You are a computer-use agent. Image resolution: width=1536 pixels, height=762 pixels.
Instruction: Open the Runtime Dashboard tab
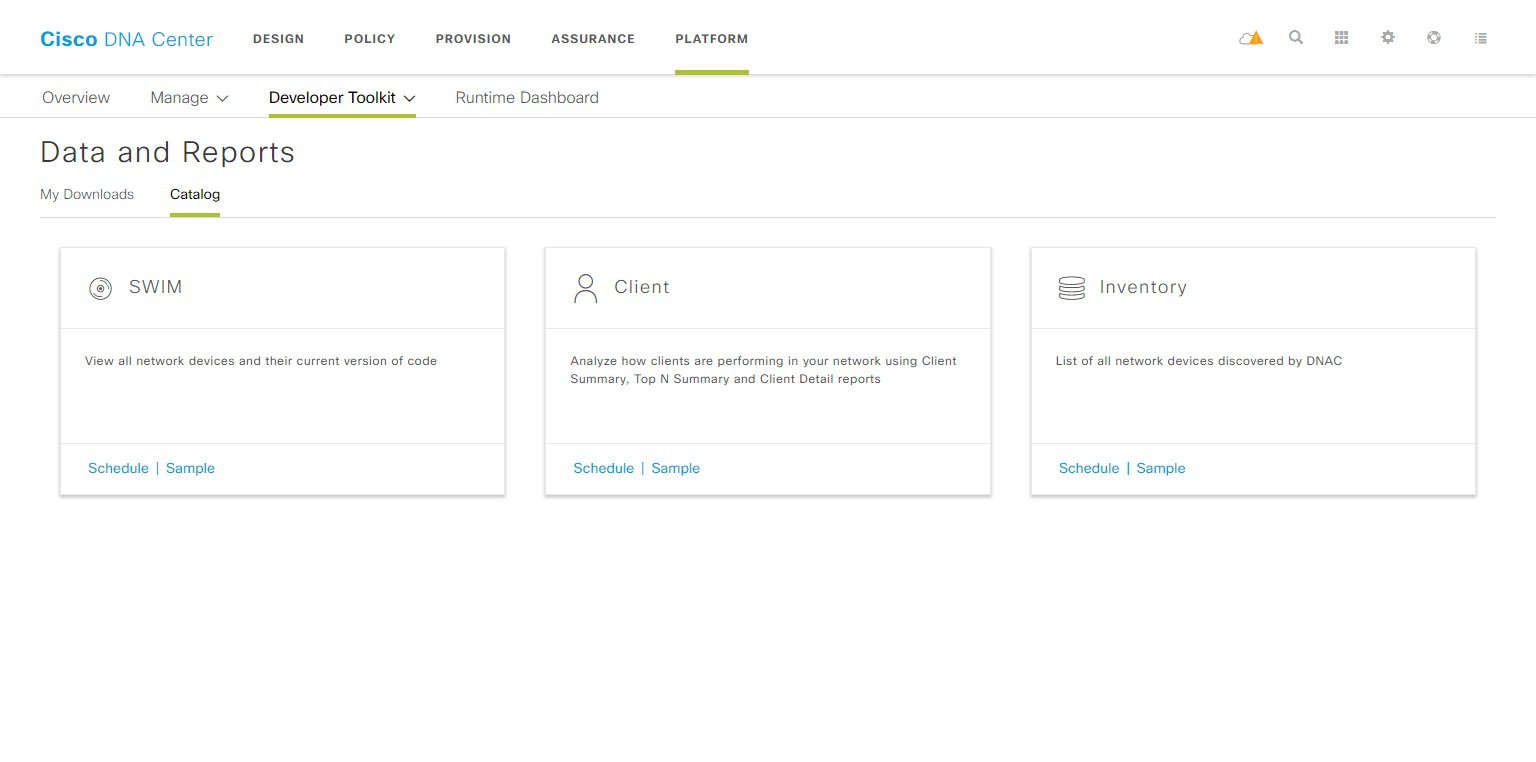(x=527, y=98)
